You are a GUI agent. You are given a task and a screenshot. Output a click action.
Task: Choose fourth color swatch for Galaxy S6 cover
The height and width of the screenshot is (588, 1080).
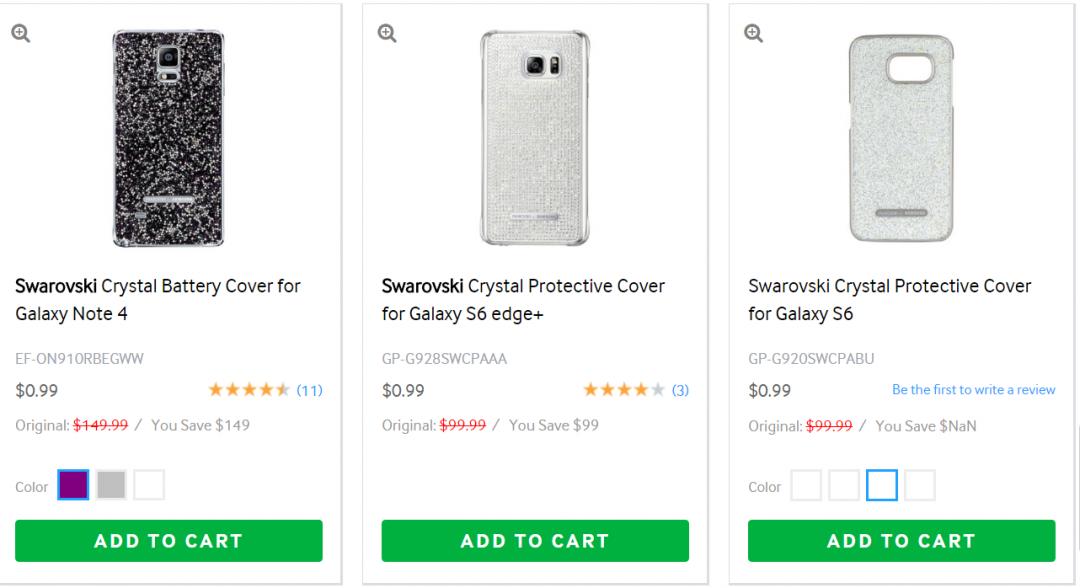pos(920,486)
